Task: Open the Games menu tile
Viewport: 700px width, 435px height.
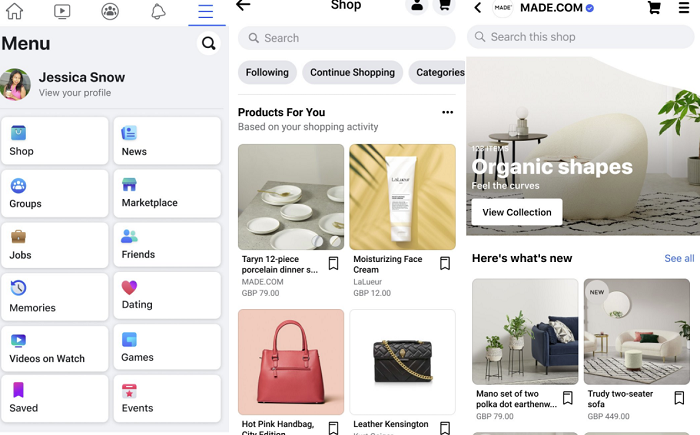Action: click(x=167, y=347)
